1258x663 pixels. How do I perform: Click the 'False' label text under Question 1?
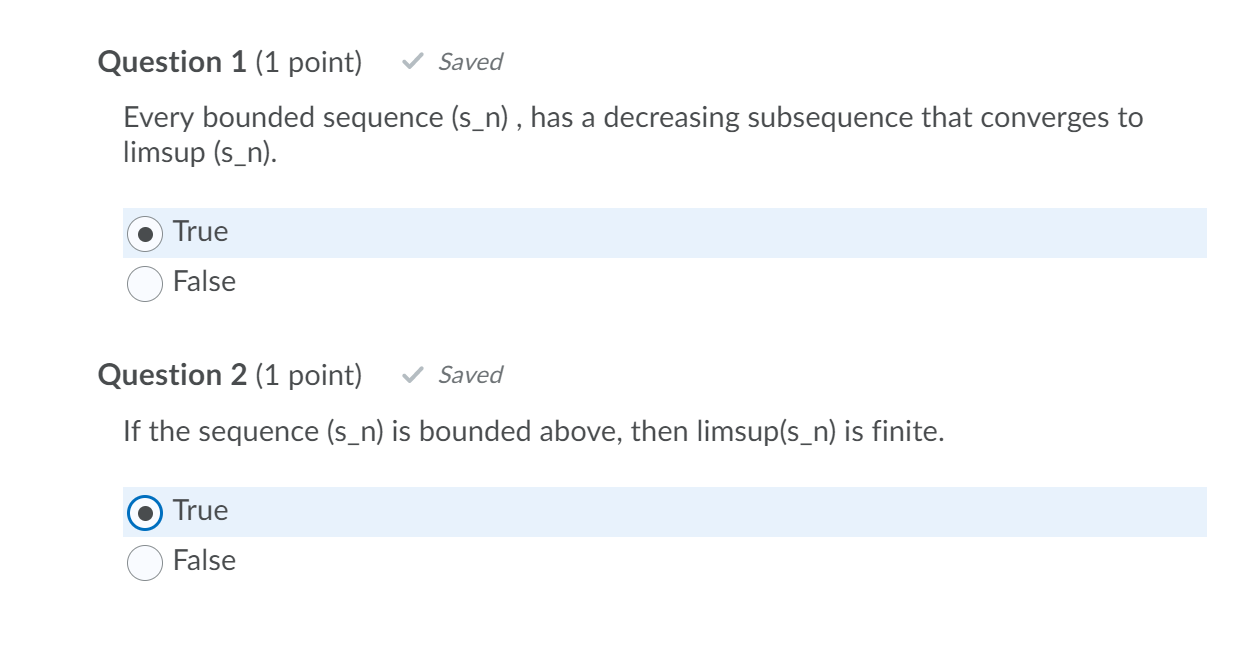[x=205, y=282]
